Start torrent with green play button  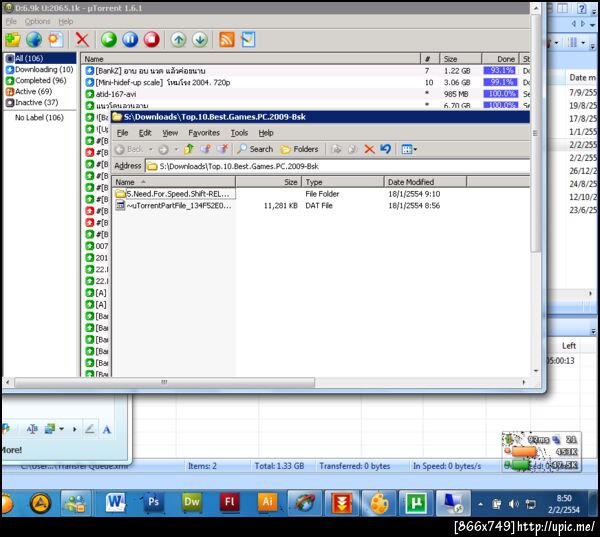[x=109, y=39]
